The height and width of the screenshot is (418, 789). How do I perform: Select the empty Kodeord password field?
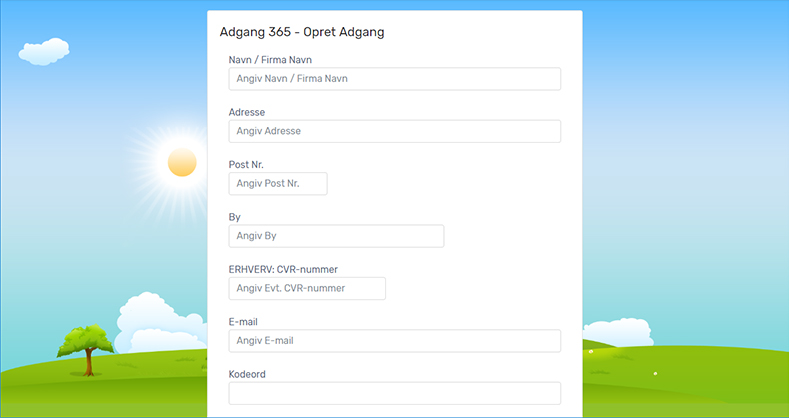394,393
